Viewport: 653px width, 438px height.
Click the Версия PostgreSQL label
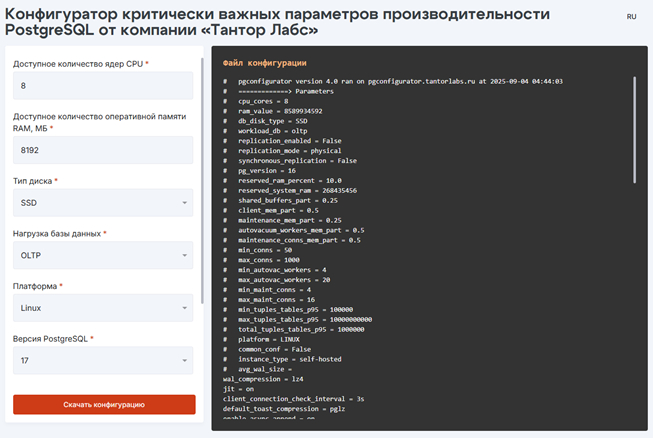tap(52, 339)
